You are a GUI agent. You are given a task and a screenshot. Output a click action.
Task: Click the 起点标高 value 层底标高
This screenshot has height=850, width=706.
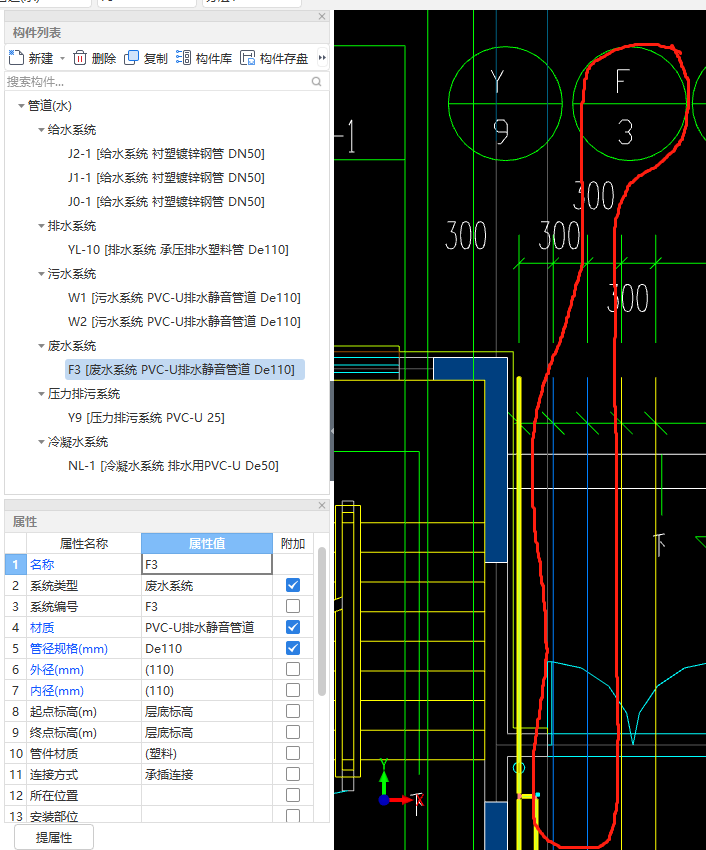207,711
